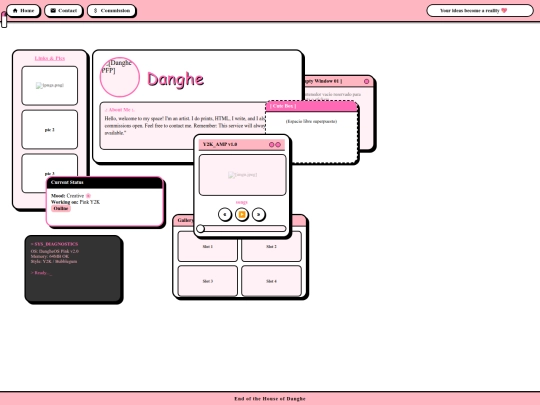Click the first round button on Y2K_AMP title bar
540x405 pixels.
(x=271, y=145)
